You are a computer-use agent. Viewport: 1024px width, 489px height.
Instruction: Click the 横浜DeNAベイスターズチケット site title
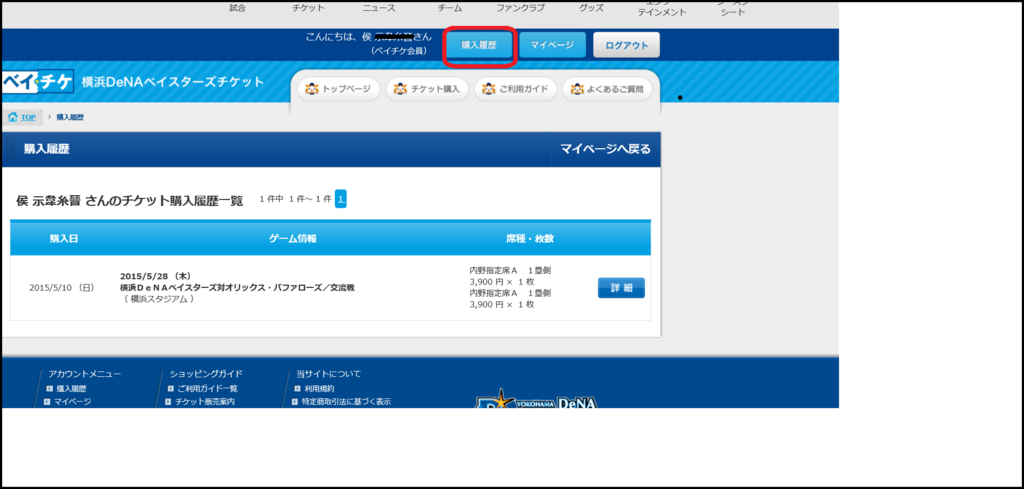(173, 82)
